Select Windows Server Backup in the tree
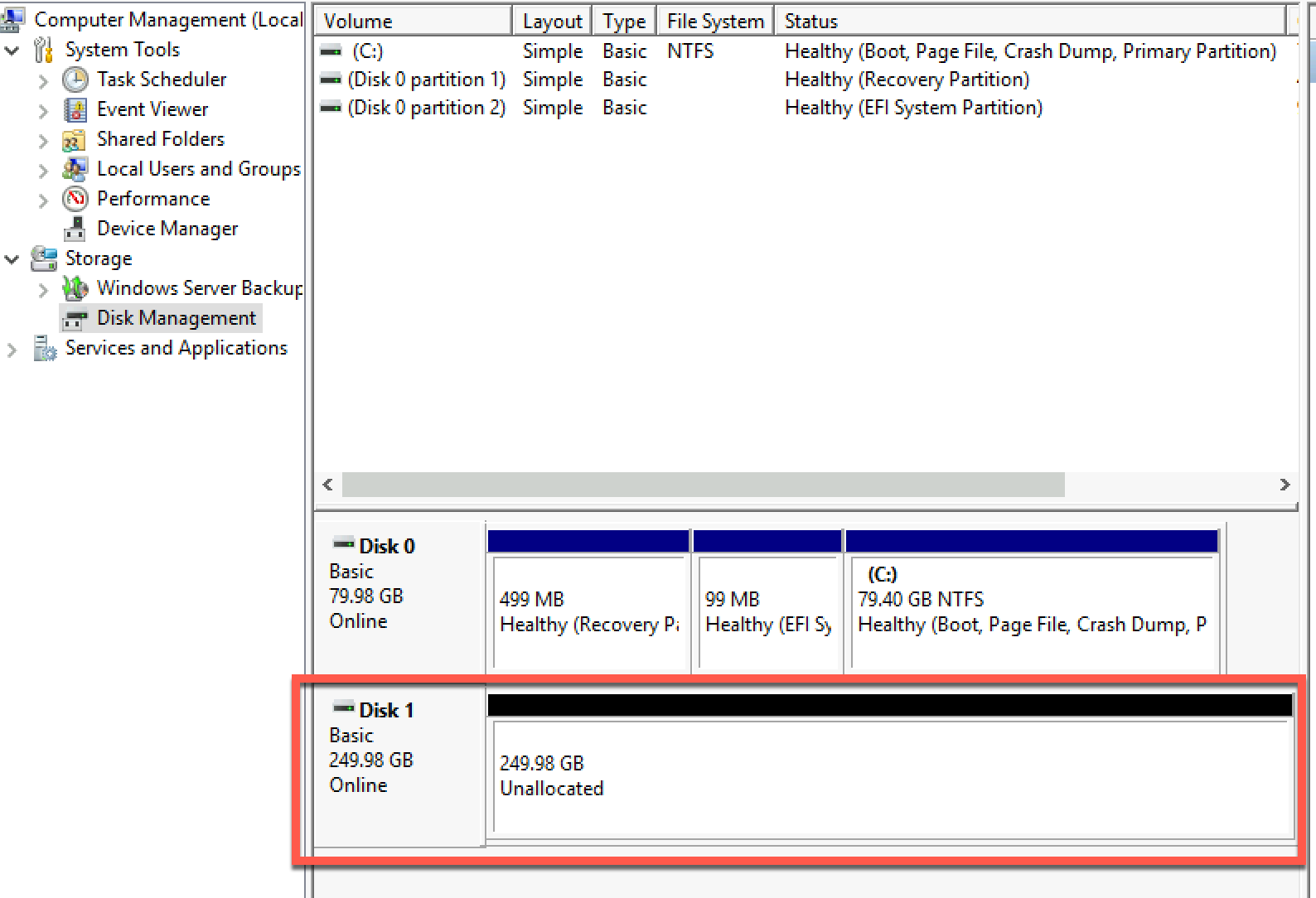Screen dimensions: 1316x898 [x=200, y=288]
